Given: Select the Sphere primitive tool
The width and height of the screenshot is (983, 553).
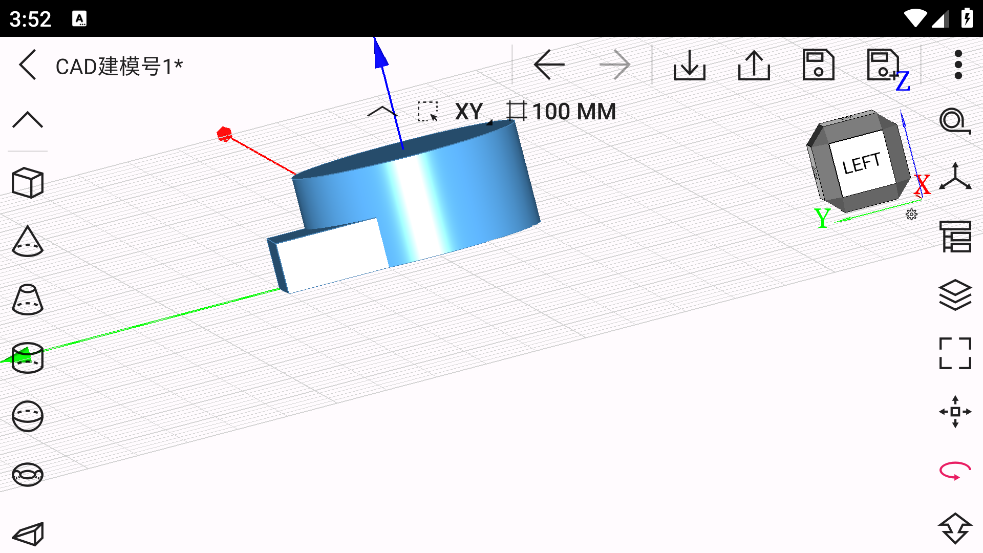Looking at the screenshot, I should pos(28,416).
